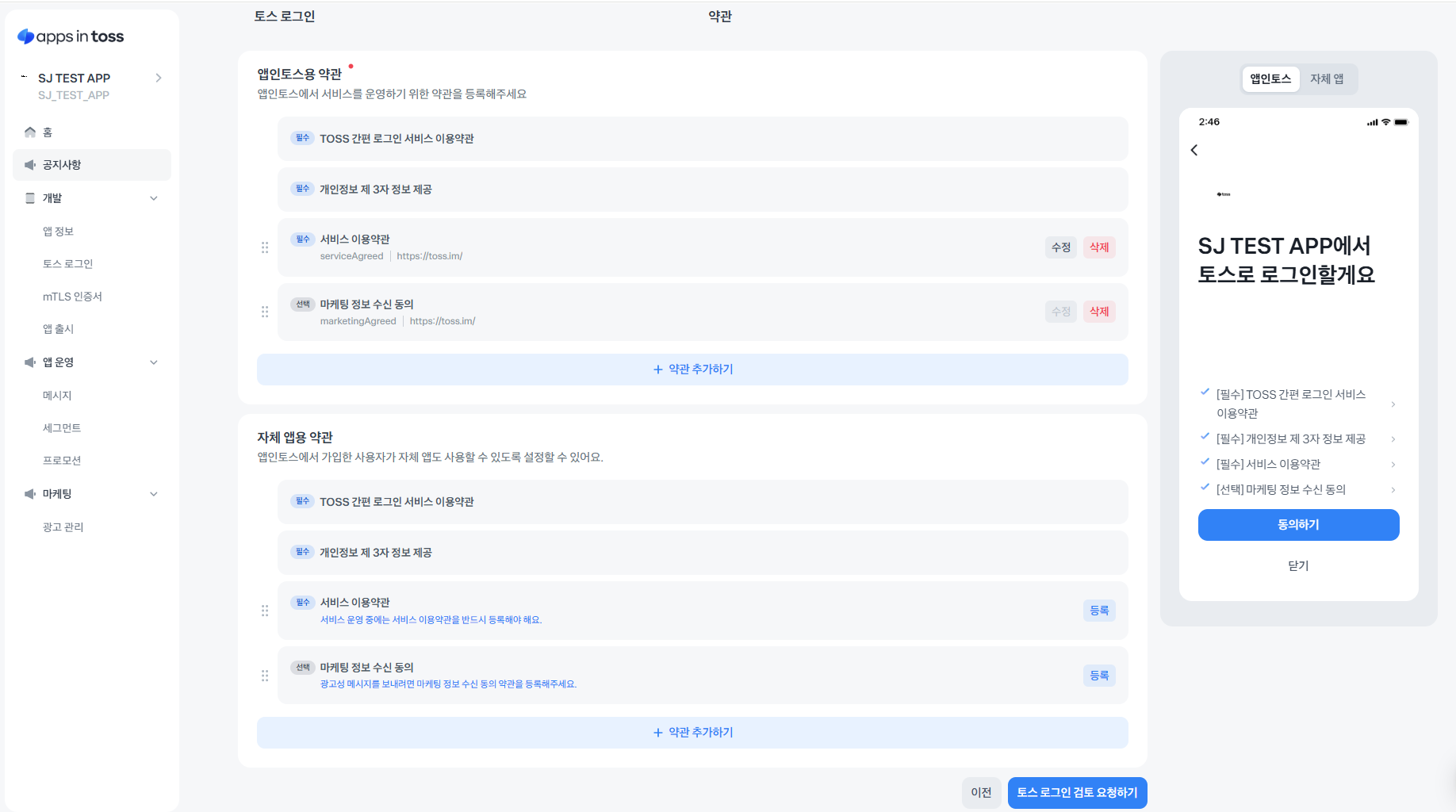
Task: Click the back arrow in phone preview
Action: pos(1194,150)
